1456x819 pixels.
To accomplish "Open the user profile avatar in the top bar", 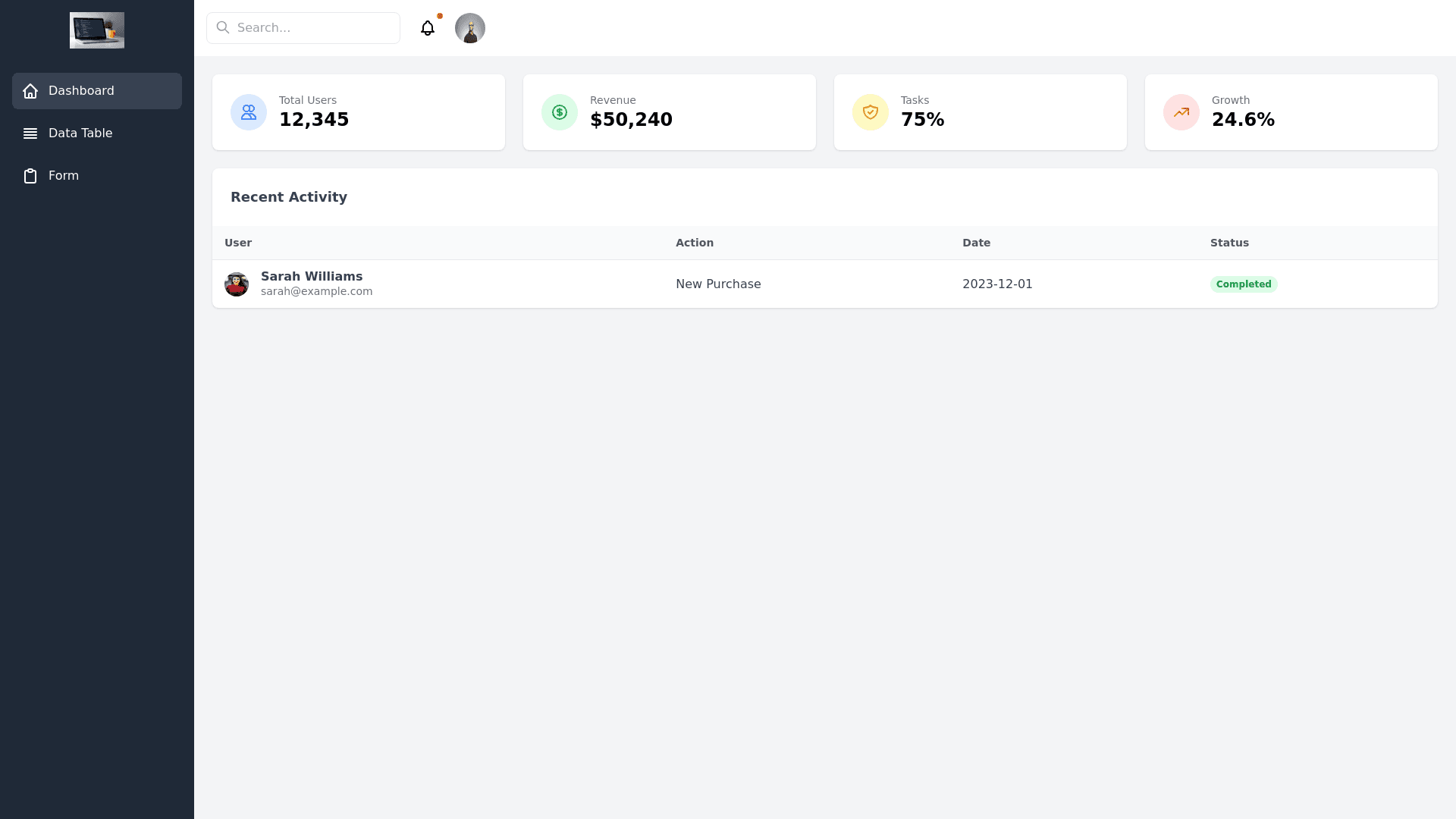I will (470, 28).
